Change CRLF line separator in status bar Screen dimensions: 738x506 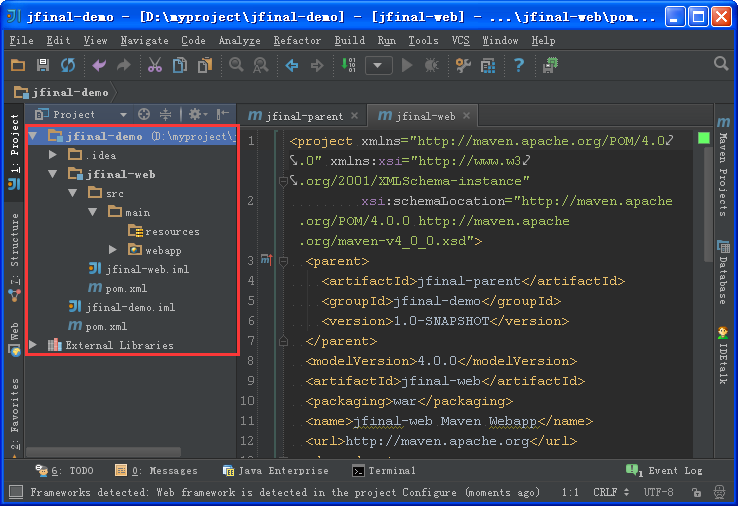click(x=610, y=492)
